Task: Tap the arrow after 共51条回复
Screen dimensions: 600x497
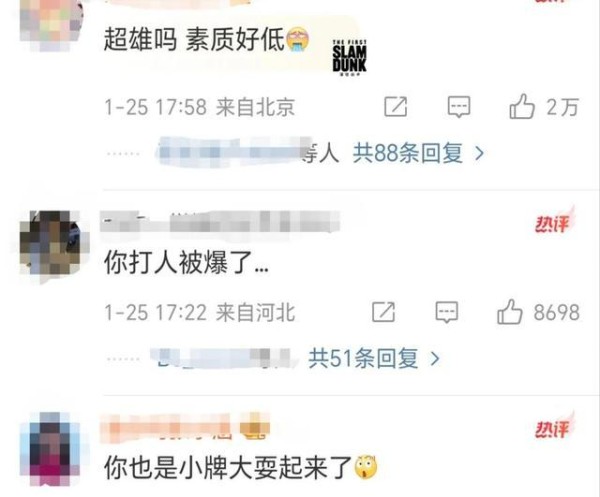Action: (435, 359)
